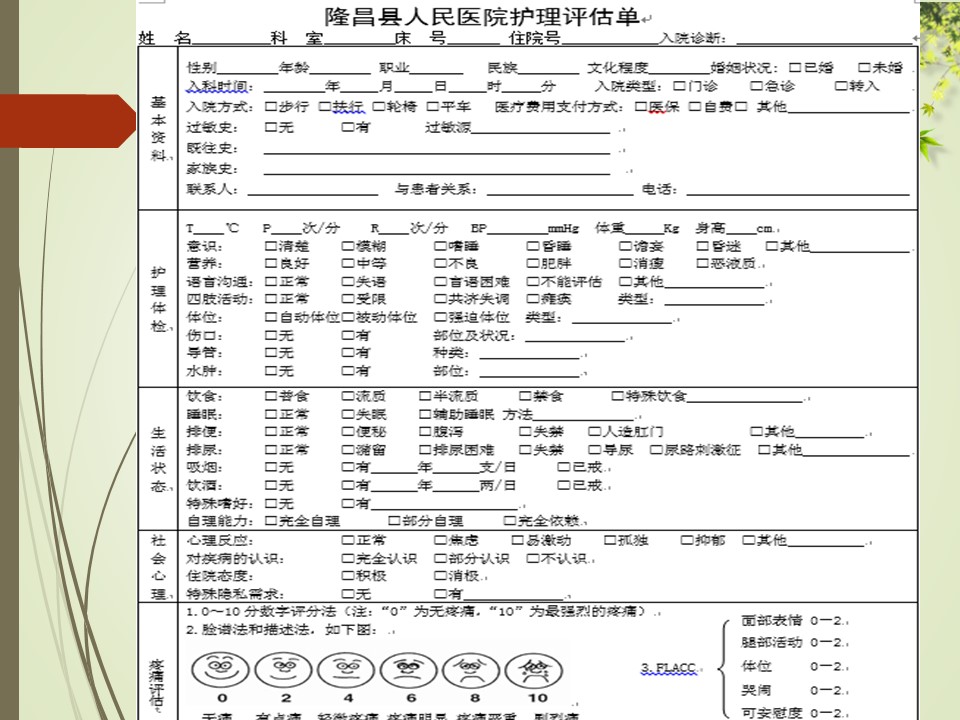Check 无 in the 过敏史 row
Viewport: 960px width, 720px height.
point(271,127)
